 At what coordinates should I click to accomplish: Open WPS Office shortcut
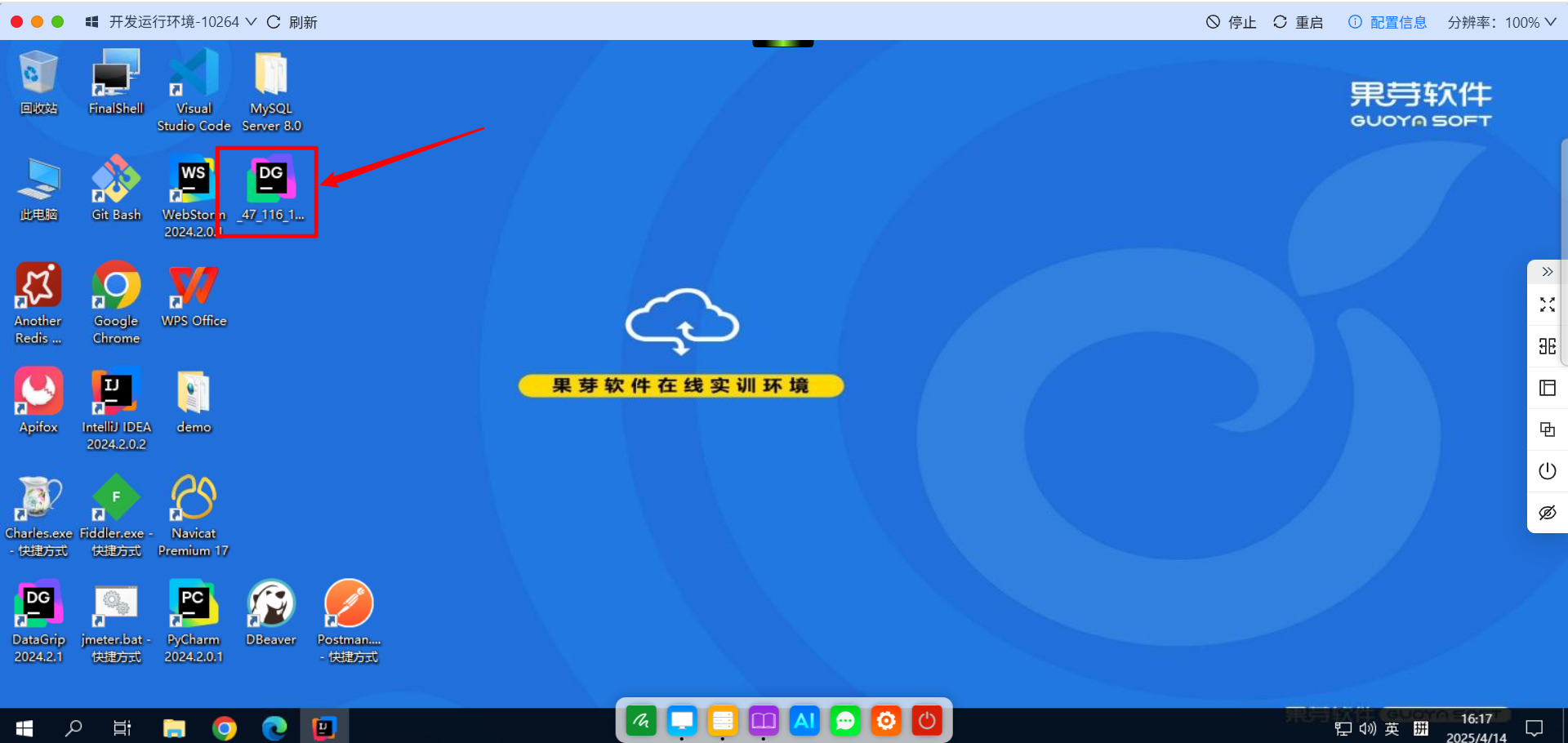pos(194,295)
